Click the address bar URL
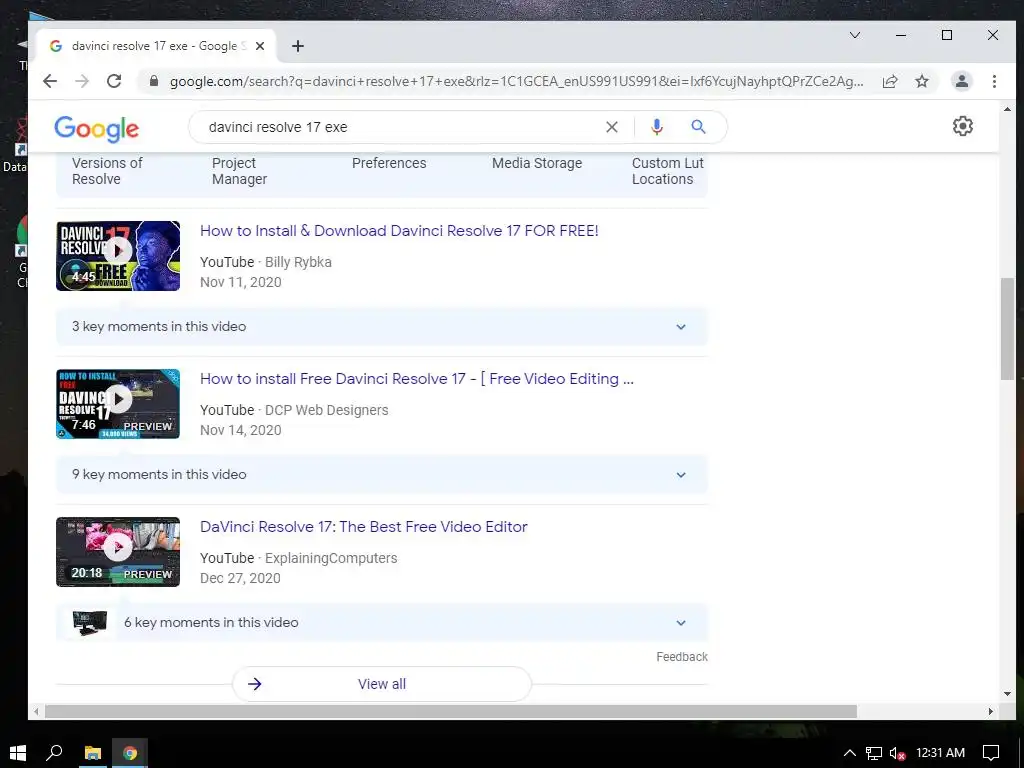Image resolution: width=1024 pixels, height=768 pixels. tap(516, 81)
